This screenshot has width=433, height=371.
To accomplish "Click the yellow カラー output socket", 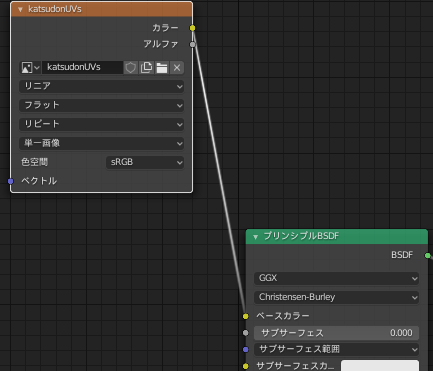I will point(192,28).
